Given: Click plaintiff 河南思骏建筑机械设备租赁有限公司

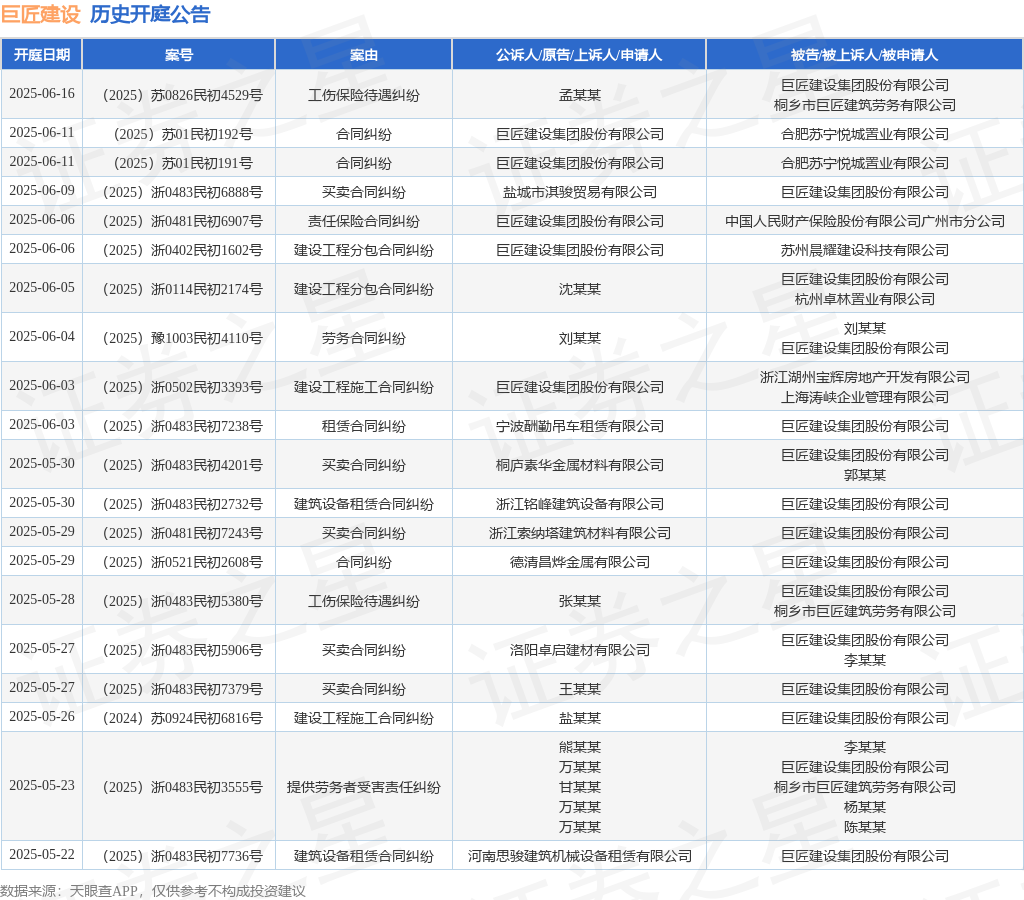Looking at the screenshot, I should point(579,856).
